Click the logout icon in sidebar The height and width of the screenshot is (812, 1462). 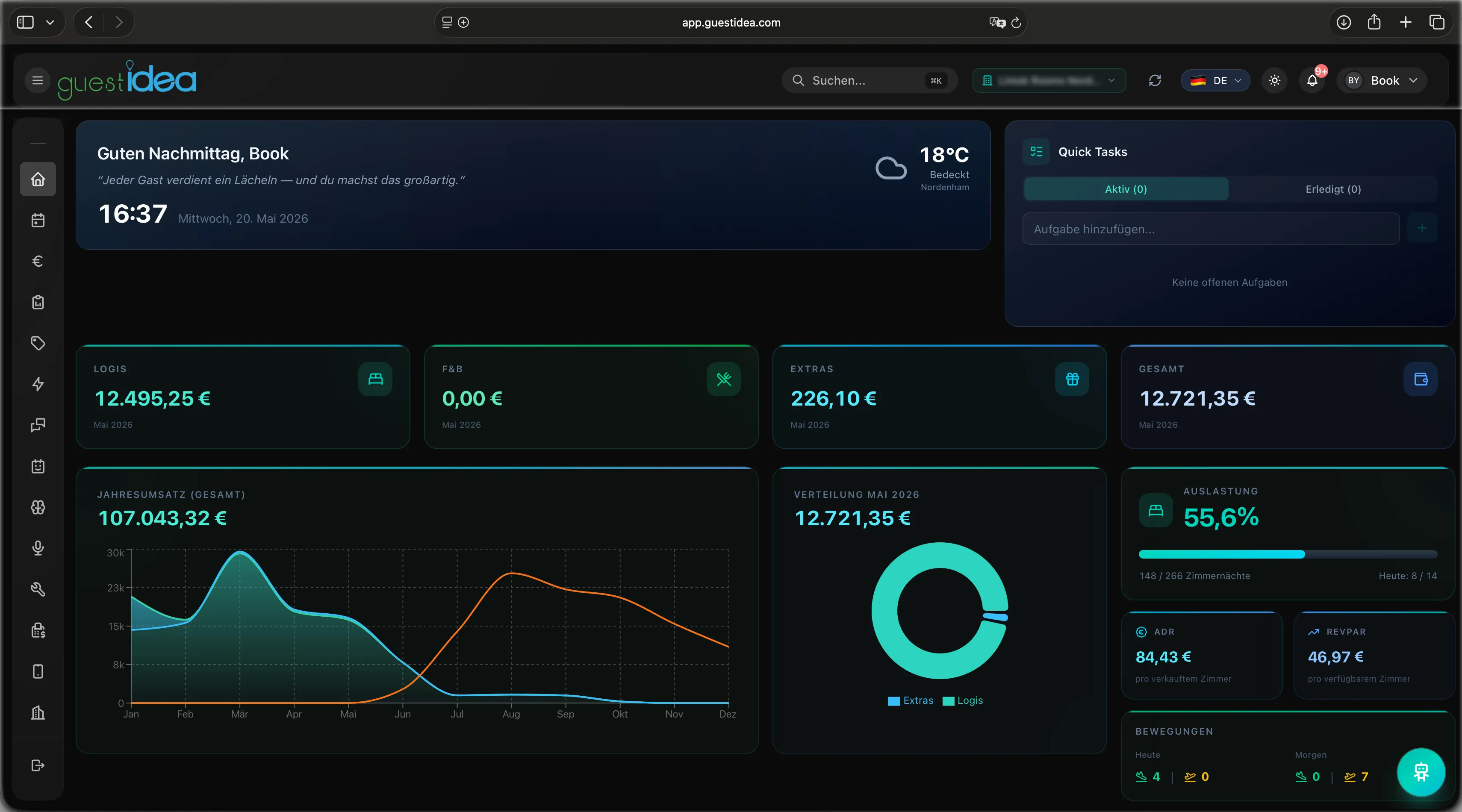[38, 765]
